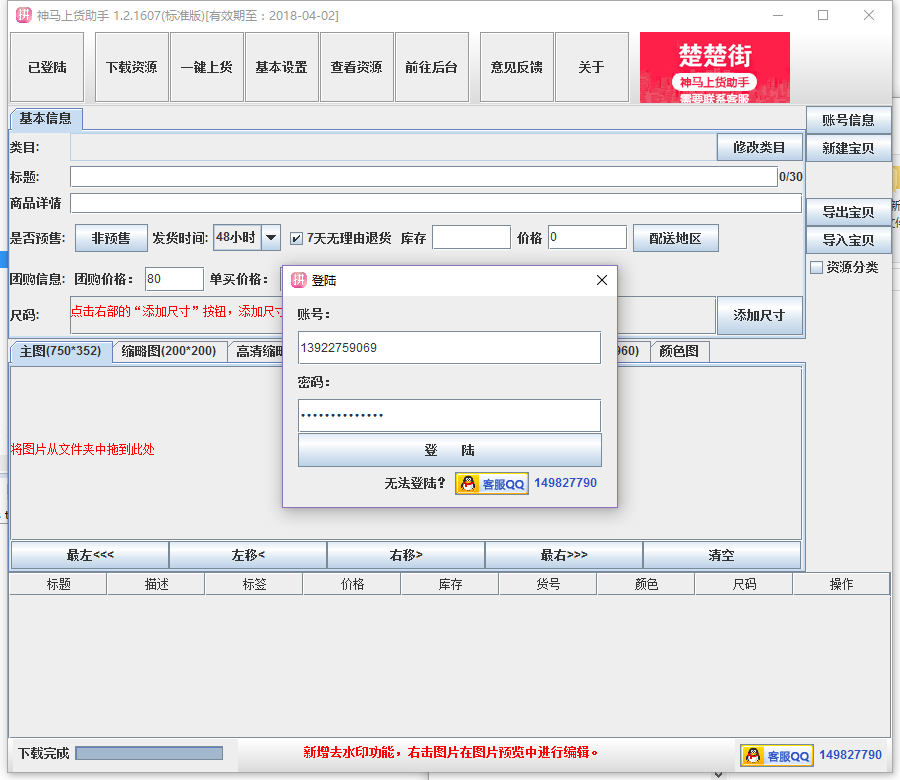900x780 pixels.
Task: Select the 基本信息 tab
Action: [x=46, y=118]
